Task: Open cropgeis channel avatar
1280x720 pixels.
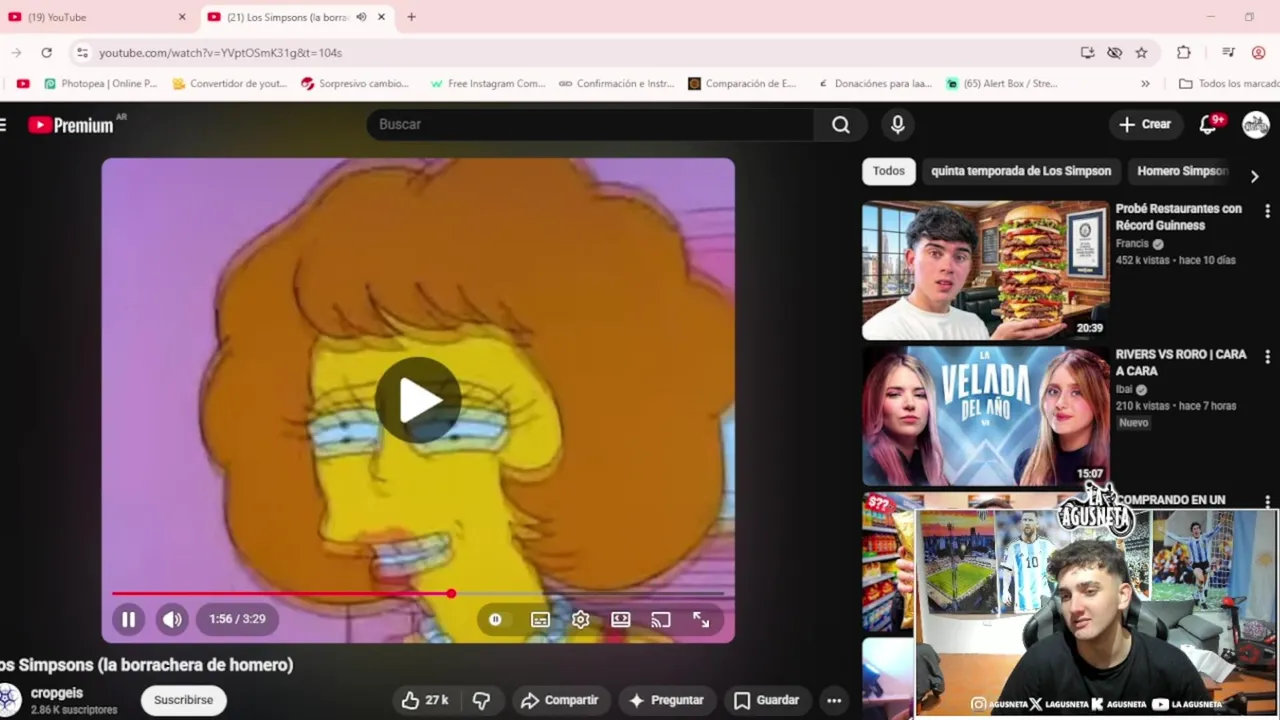Action: tap(9, 700)
